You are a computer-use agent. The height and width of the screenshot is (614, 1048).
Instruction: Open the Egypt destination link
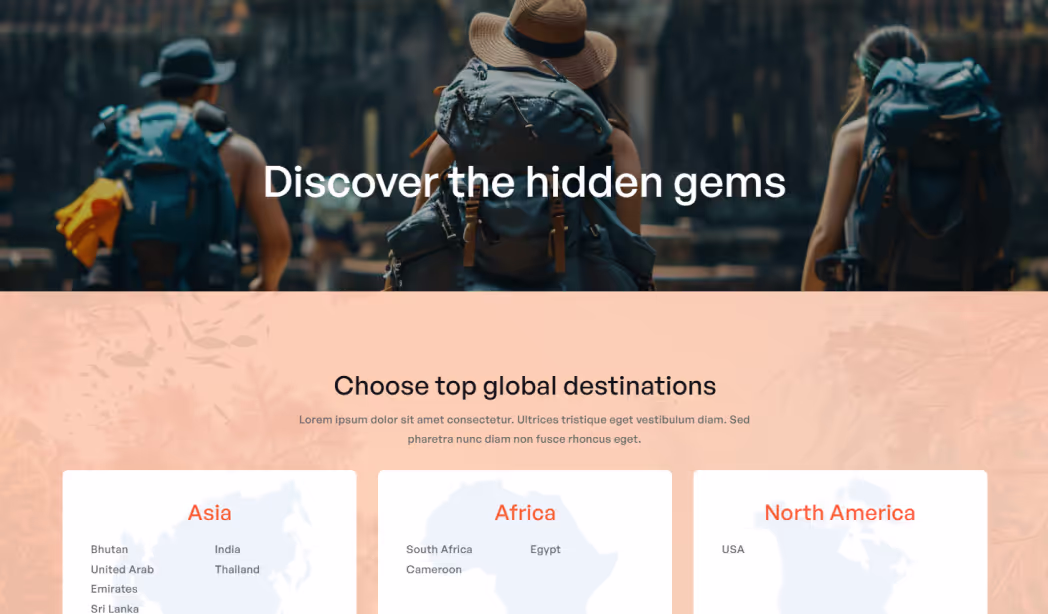coord(545,549)
